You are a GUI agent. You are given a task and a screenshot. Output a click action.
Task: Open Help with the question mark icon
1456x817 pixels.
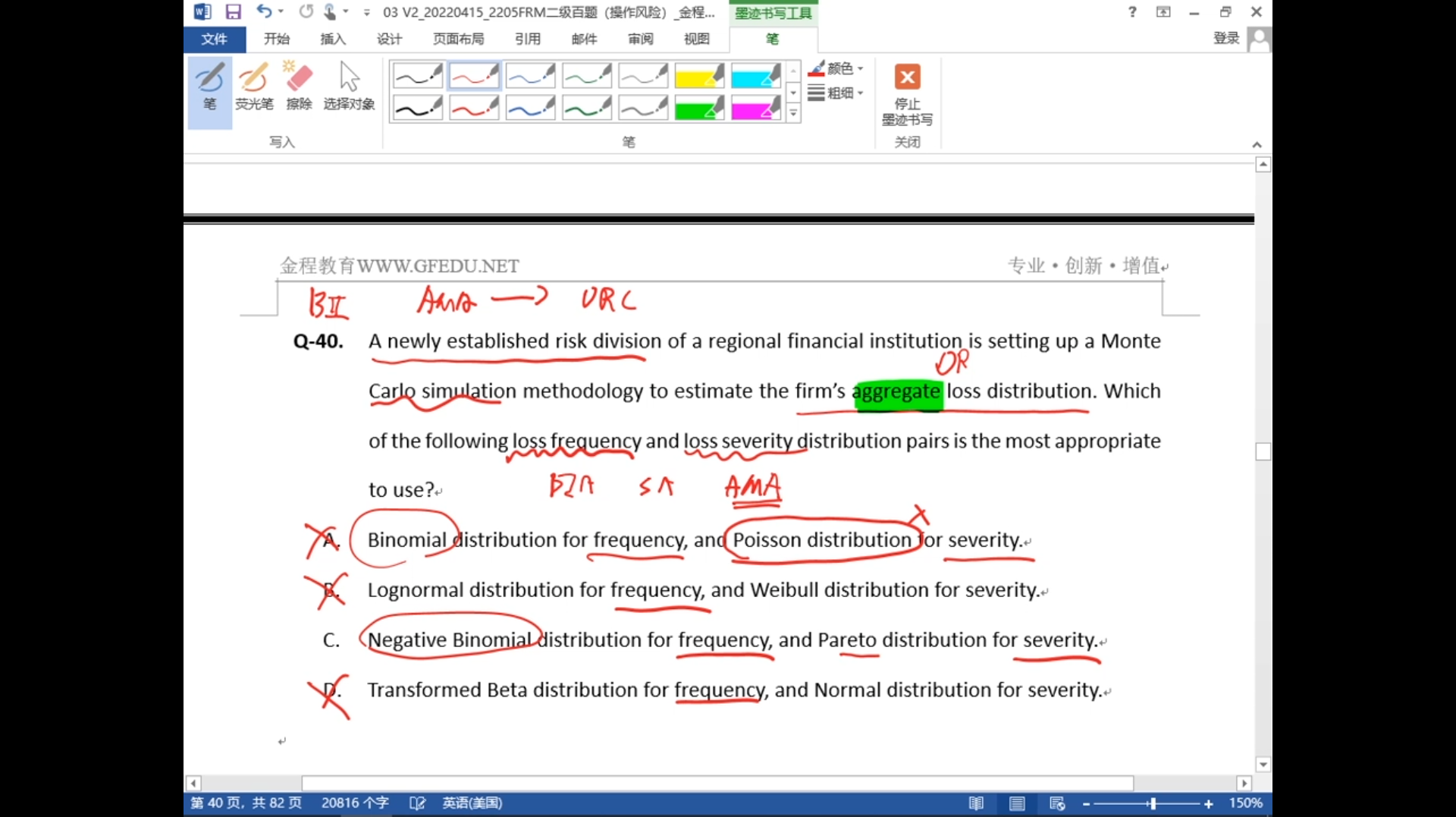1132,12
